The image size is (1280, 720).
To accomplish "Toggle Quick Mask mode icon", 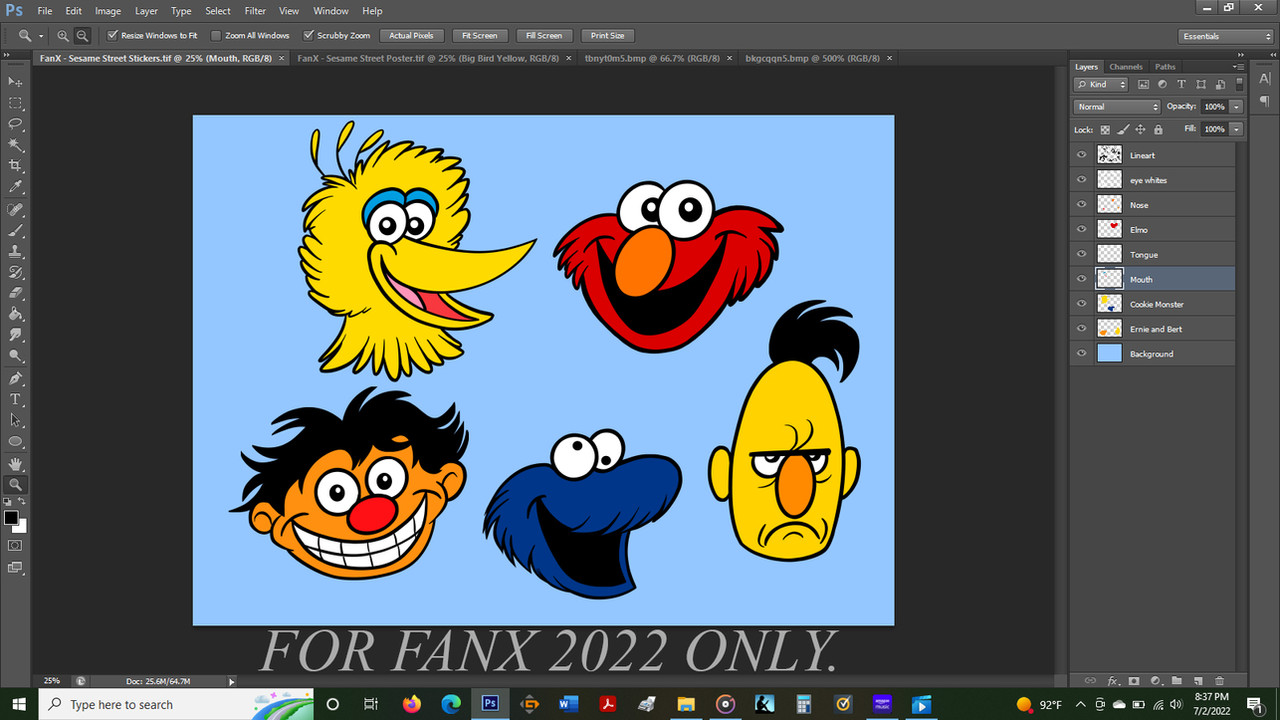I will pos(15,546).
